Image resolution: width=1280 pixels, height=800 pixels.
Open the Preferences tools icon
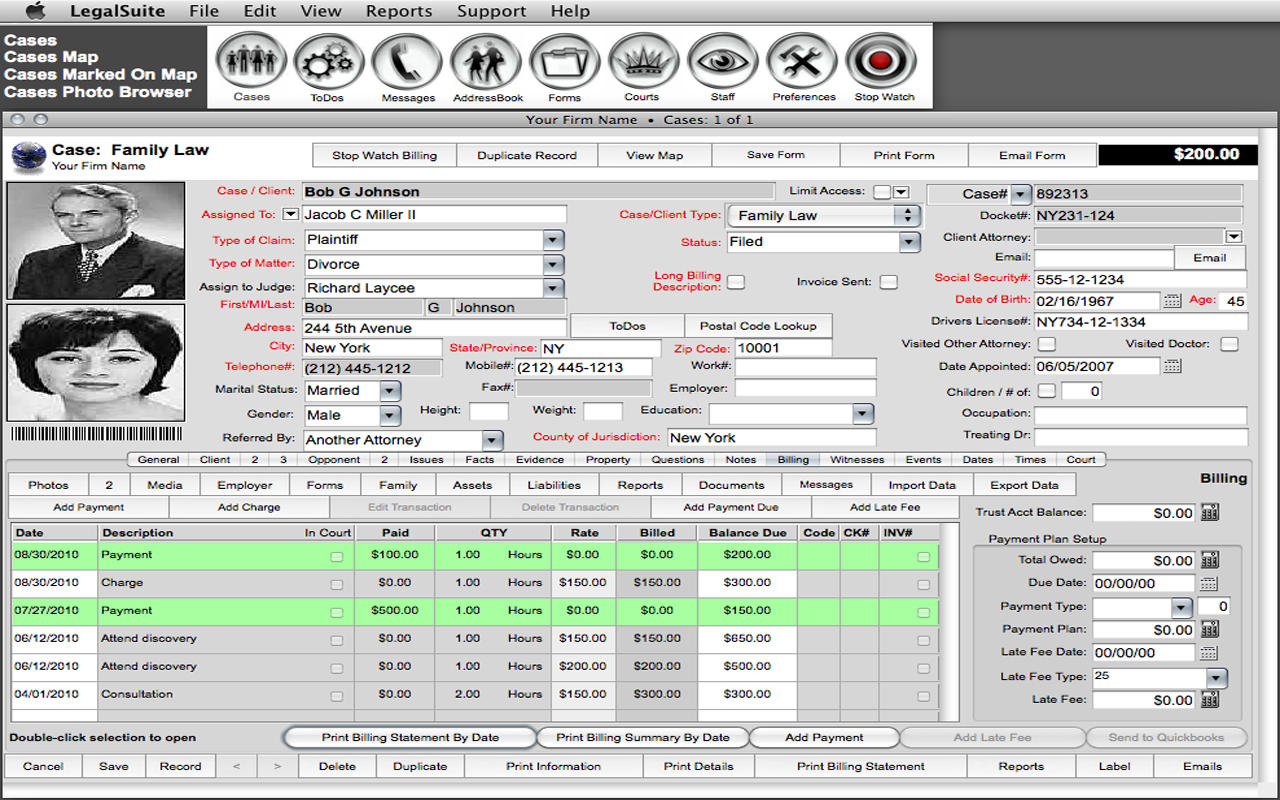(x=802, y=62)
